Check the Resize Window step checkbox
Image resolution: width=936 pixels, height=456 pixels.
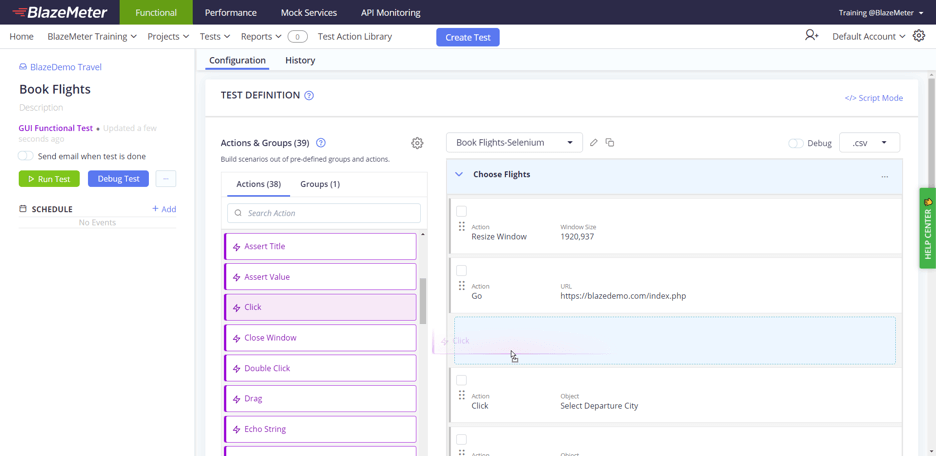(461, 211)
